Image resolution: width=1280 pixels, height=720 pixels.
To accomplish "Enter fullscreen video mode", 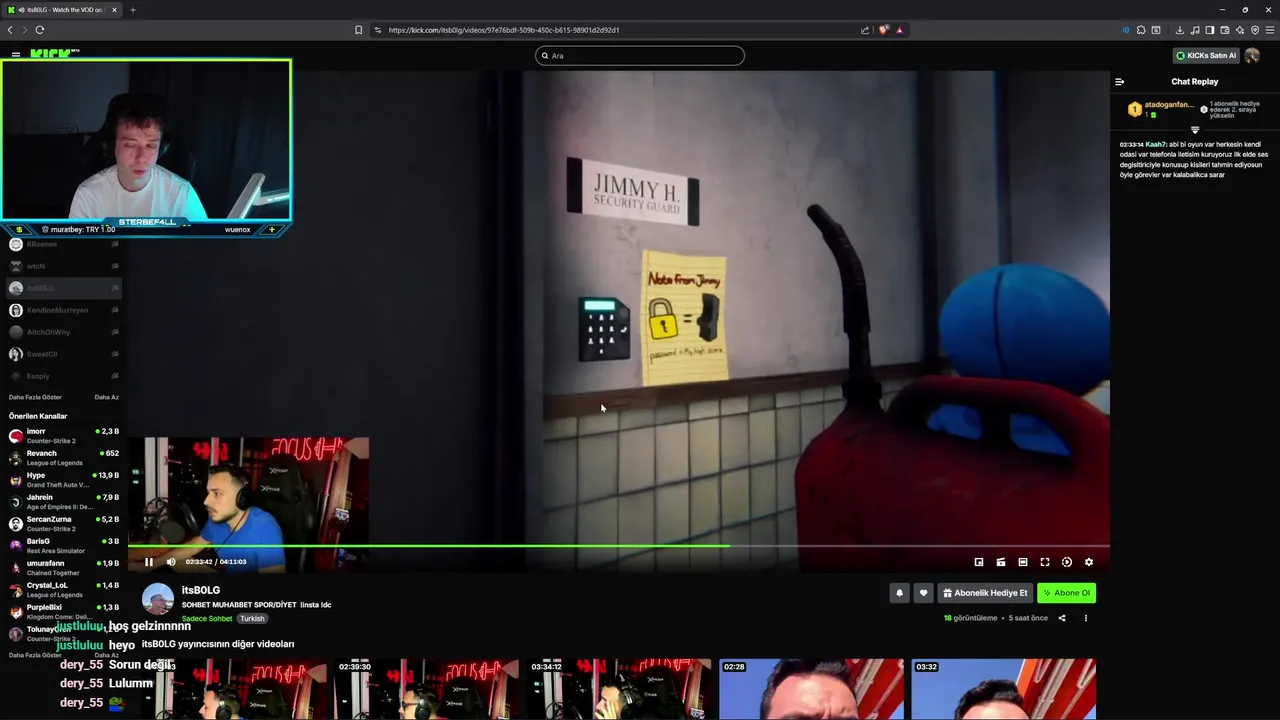I will coord(1045,562).
